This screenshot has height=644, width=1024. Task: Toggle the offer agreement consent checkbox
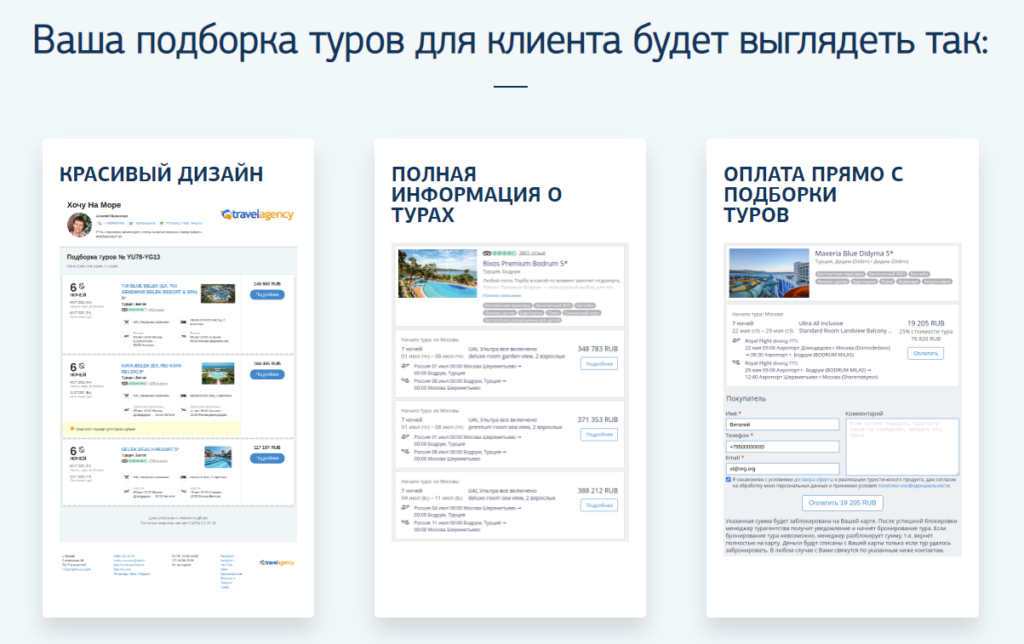coord(729,479)
